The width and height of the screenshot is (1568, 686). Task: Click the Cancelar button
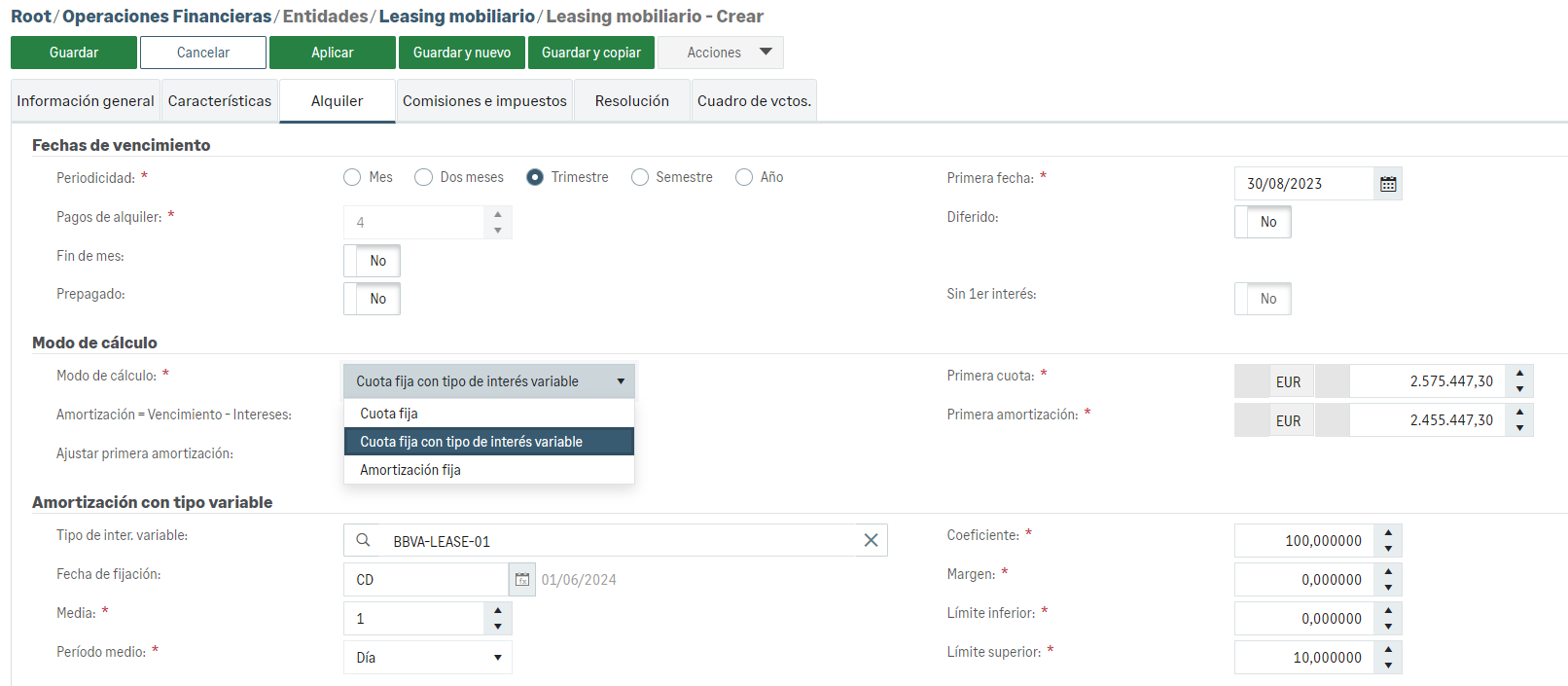(203, 53)
